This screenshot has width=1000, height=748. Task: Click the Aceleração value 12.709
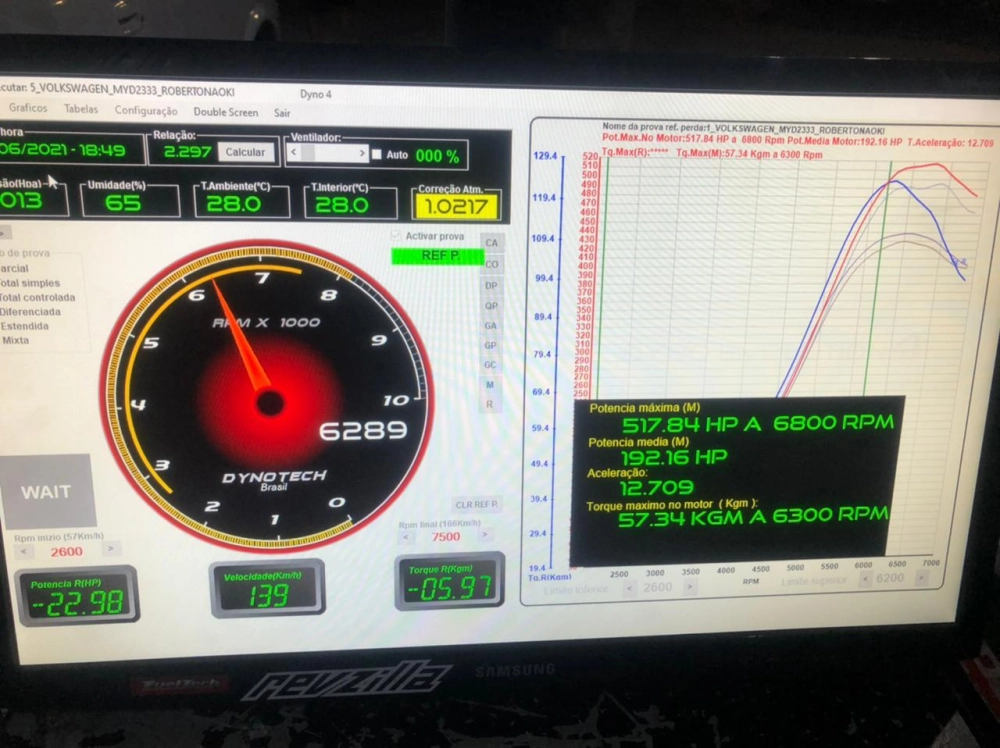click(x=656, y=487)
